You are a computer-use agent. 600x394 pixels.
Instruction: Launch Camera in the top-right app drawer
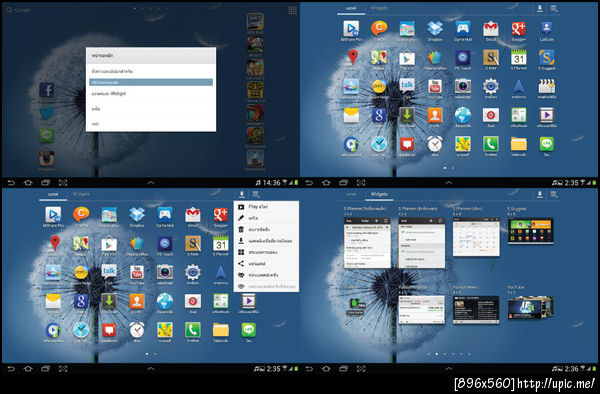point(463,86)
